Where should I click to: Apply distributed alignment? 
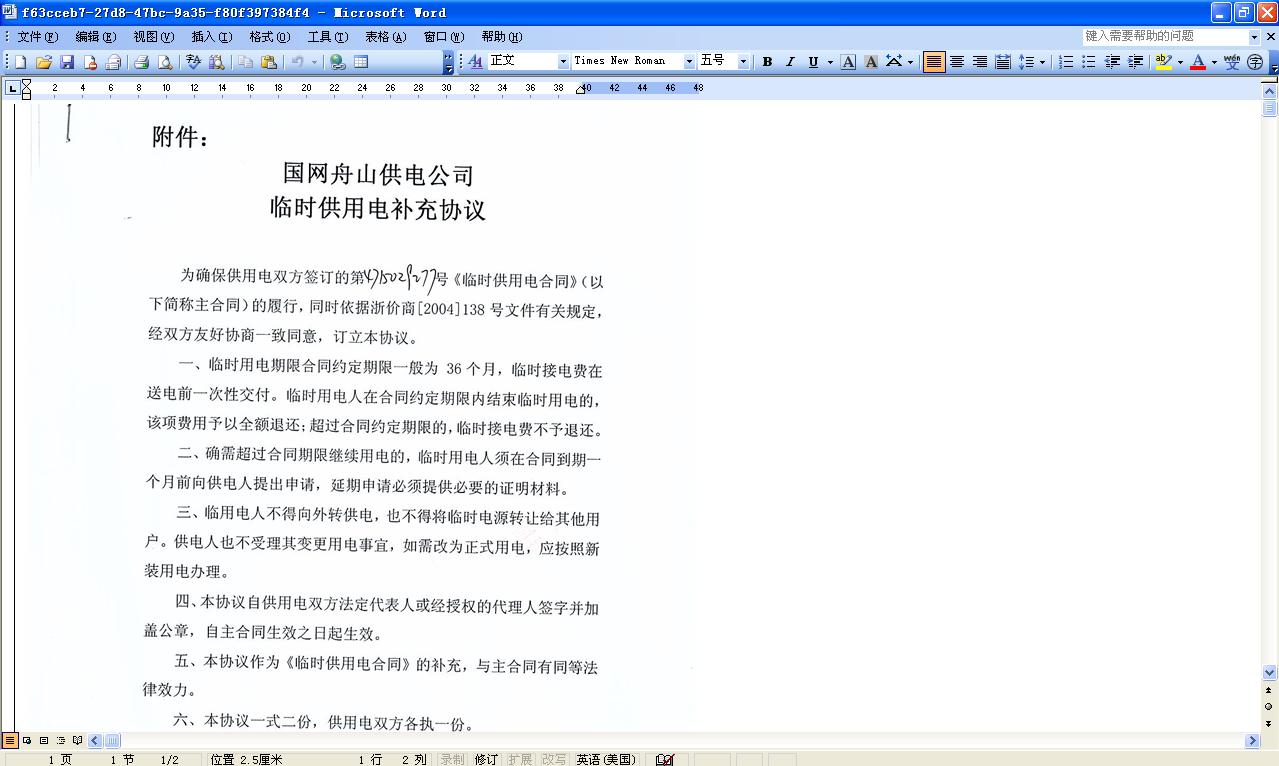tap(1003, 62)
